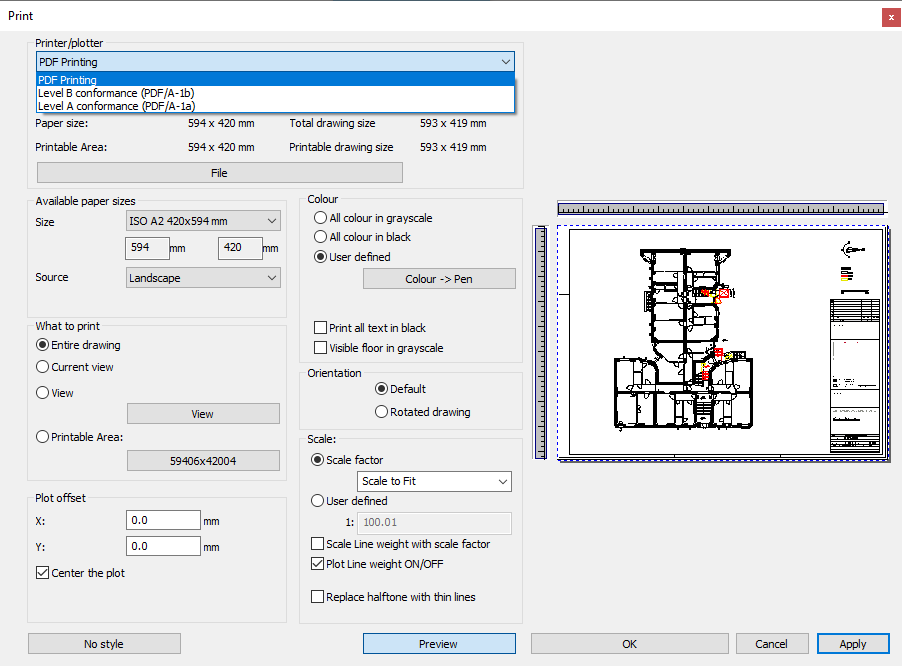902x666 pixels.
Task: Choose Level A conformance (PDF/A-1a) option
Action: pyautogui.click(x=116, y=106)
